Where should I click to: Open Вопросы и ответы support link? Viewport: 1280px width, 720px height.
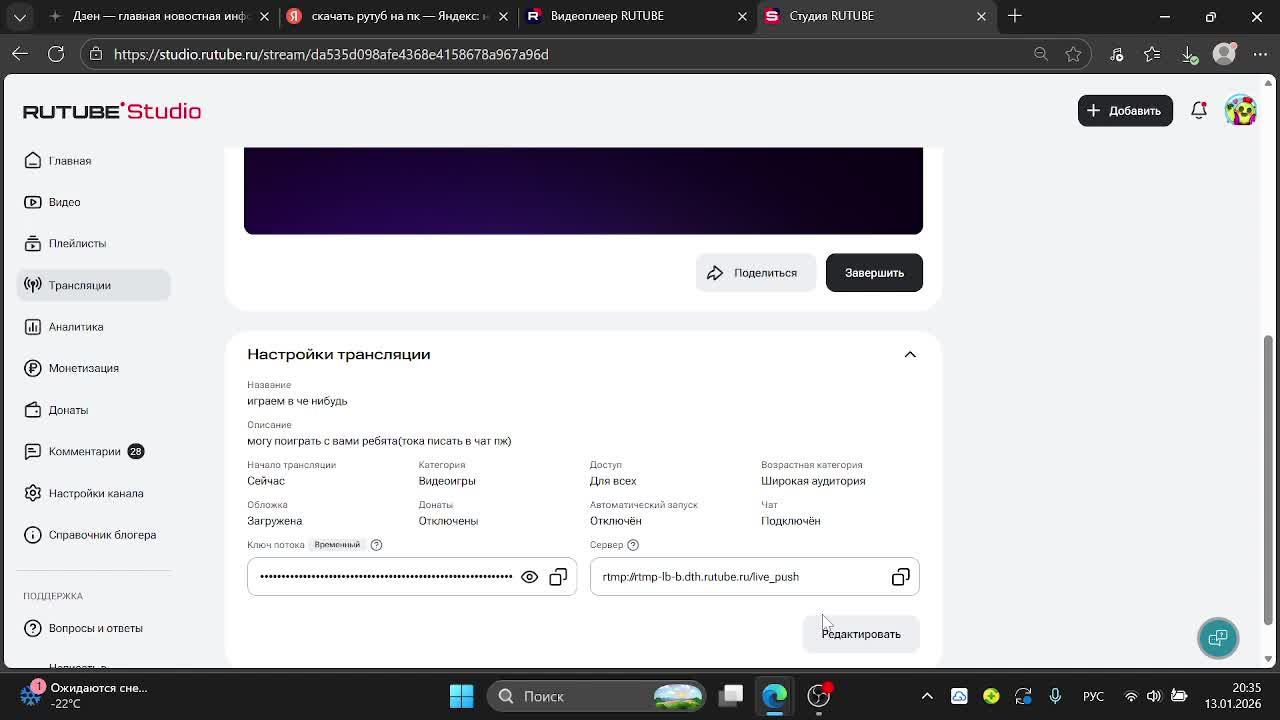click(94, 628)
